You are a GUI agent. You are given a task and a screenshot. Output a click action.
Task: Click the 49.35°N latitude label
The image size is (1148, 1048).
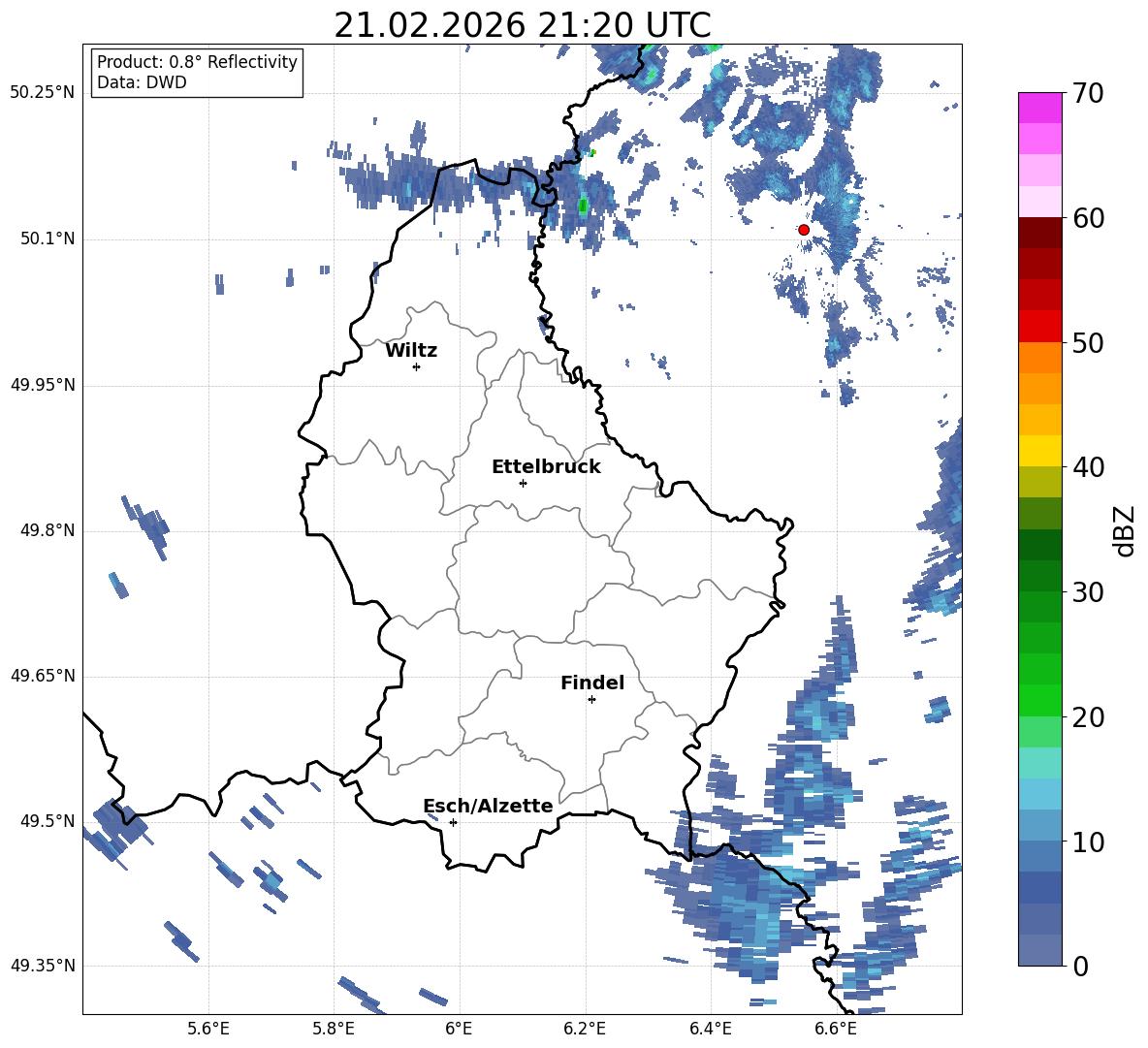pyautogui.click(x=43, y=966)
